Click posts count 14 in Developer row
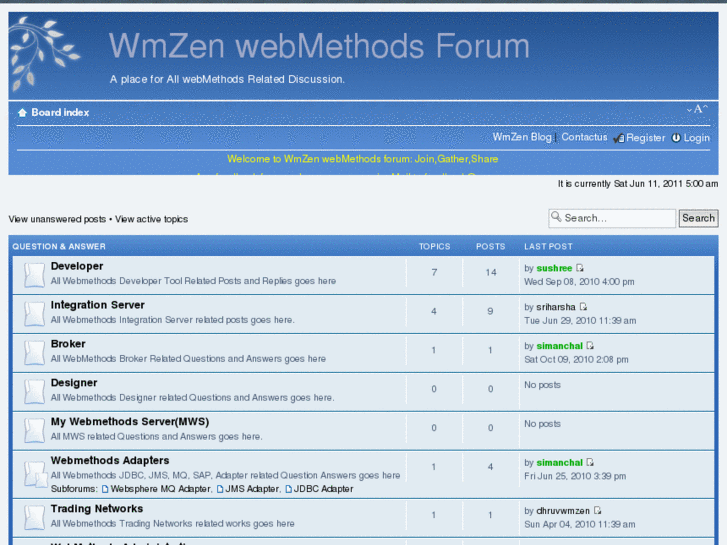Screen dimensions: 727x545 point(491,273)
